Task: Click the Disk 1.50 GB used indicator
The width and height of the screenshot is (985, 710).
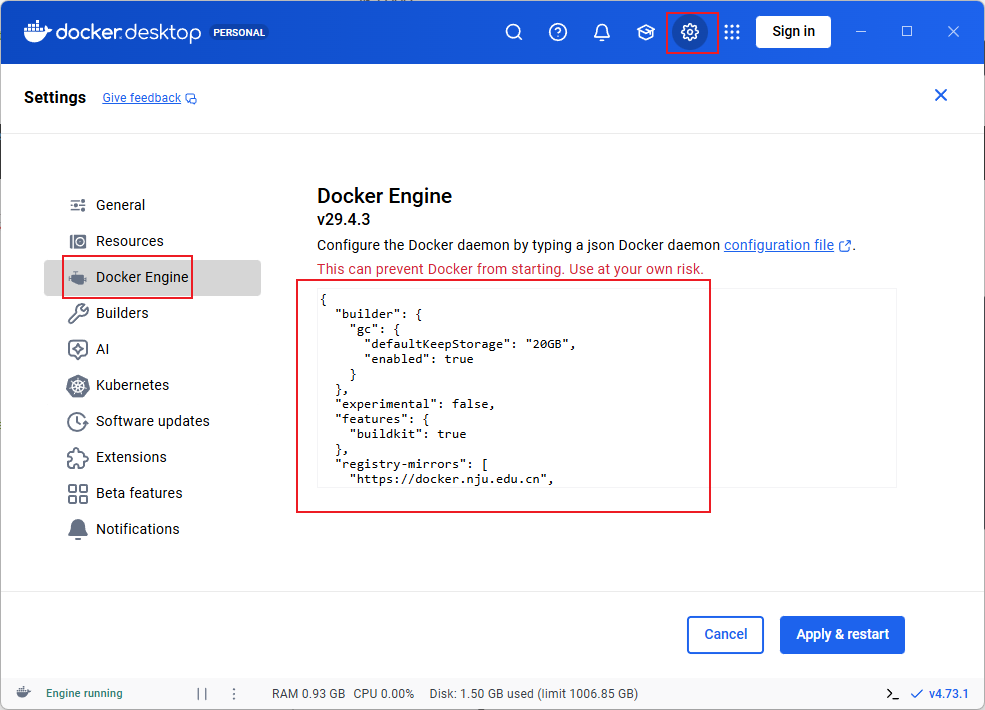Action: 534,694
